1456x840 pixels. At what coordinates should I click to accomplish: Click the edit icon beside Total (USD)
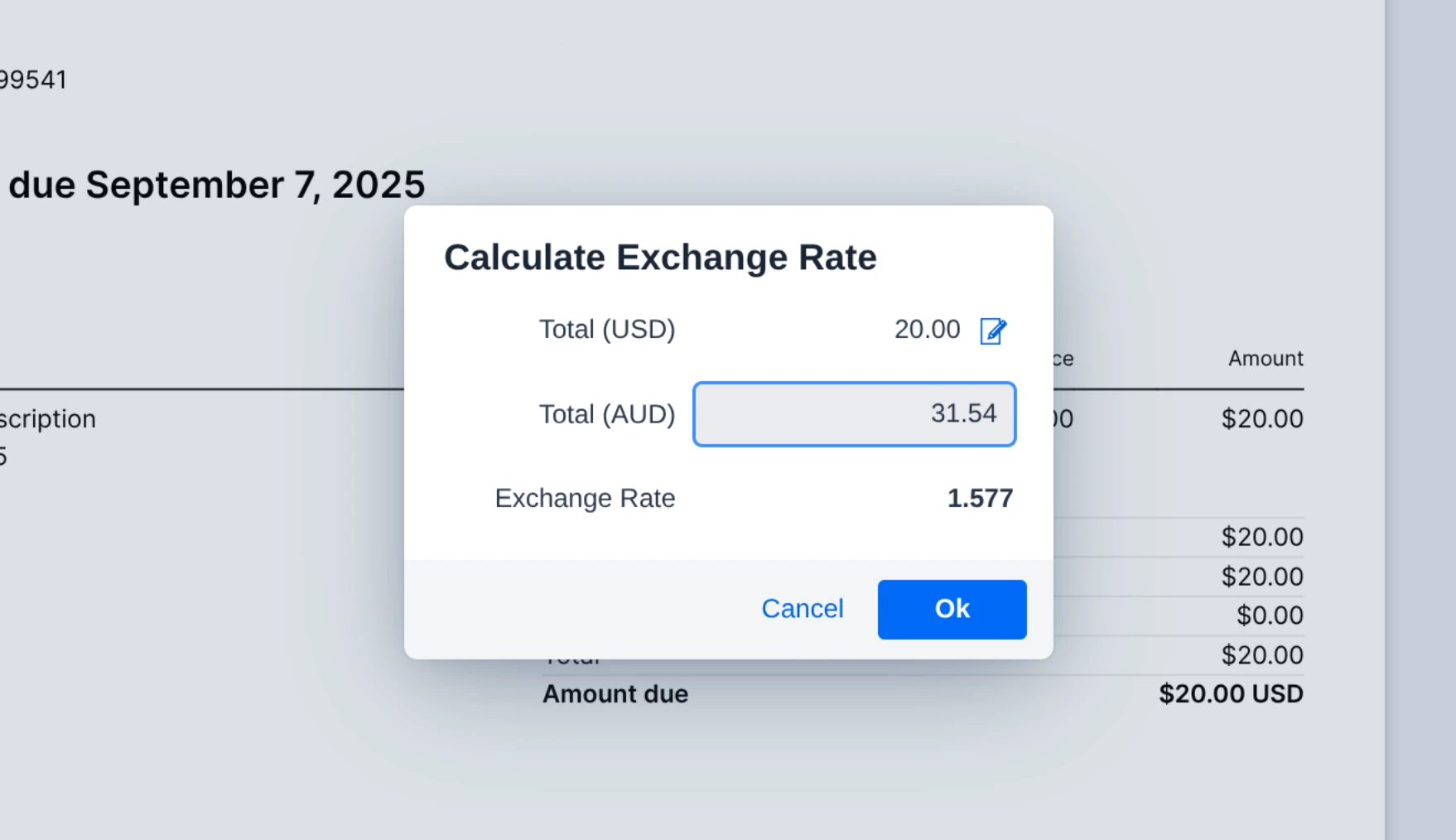[x=993, y=331]
